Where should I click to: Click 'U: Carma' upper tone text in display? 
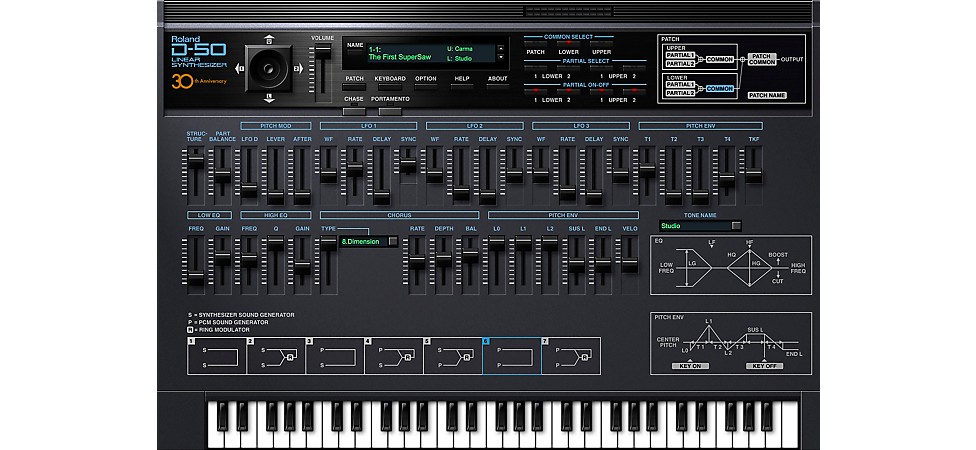pos(459,49)
